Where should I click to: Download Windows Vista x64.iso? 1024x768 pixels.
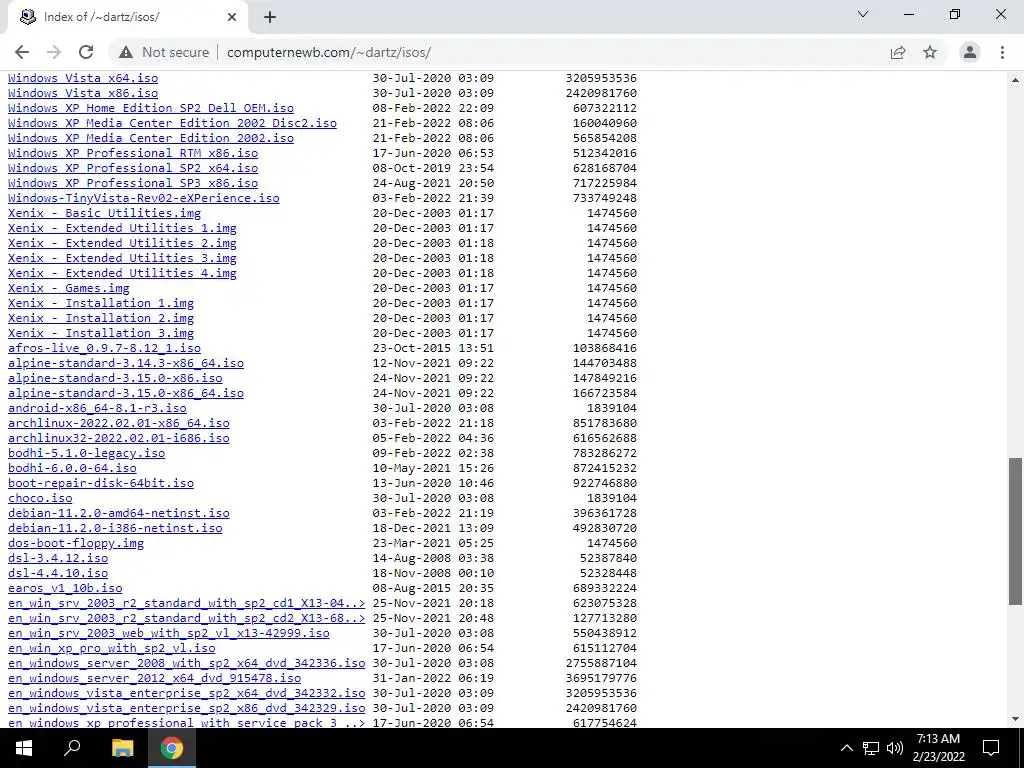pos(83,78)
